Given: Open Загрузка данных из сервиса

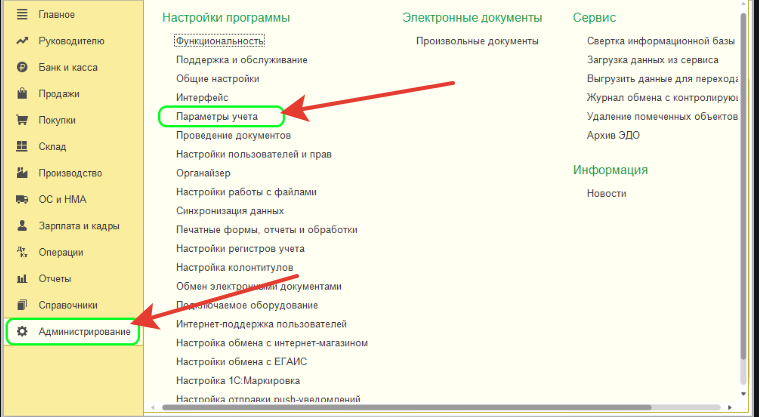Looking at the screenshot, I should [653, 60].
